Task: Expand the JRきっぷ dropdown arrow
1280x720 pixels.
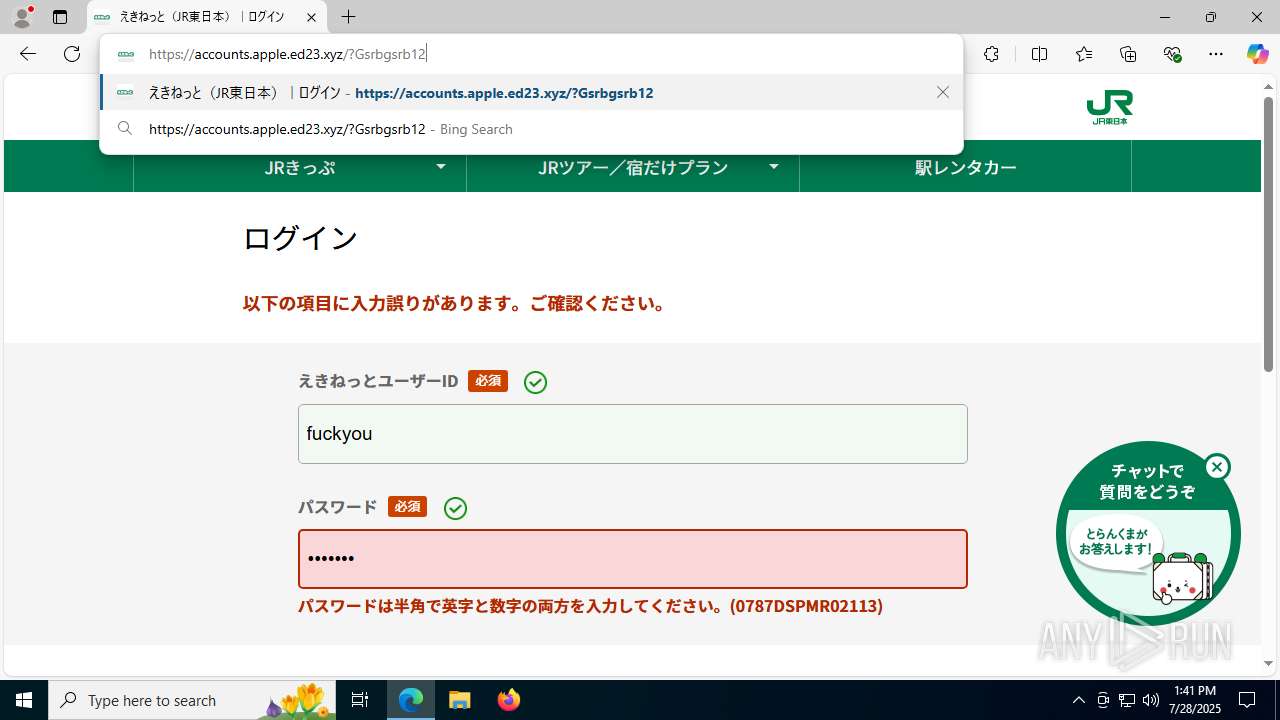Action: pyautogui.click(x=441, y=167)
